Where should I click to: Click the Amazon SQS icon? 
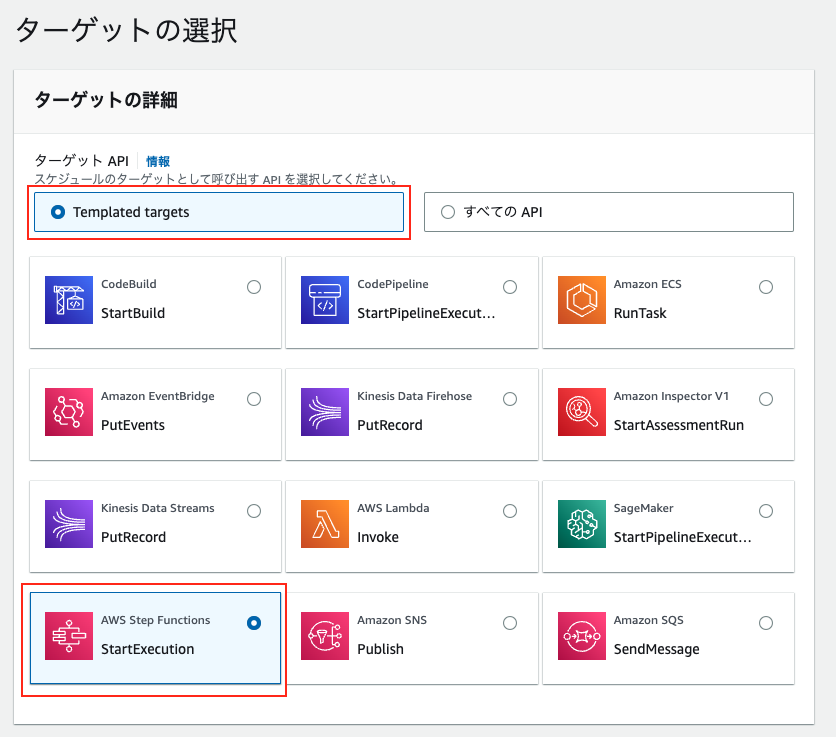(x=582, y=636)
